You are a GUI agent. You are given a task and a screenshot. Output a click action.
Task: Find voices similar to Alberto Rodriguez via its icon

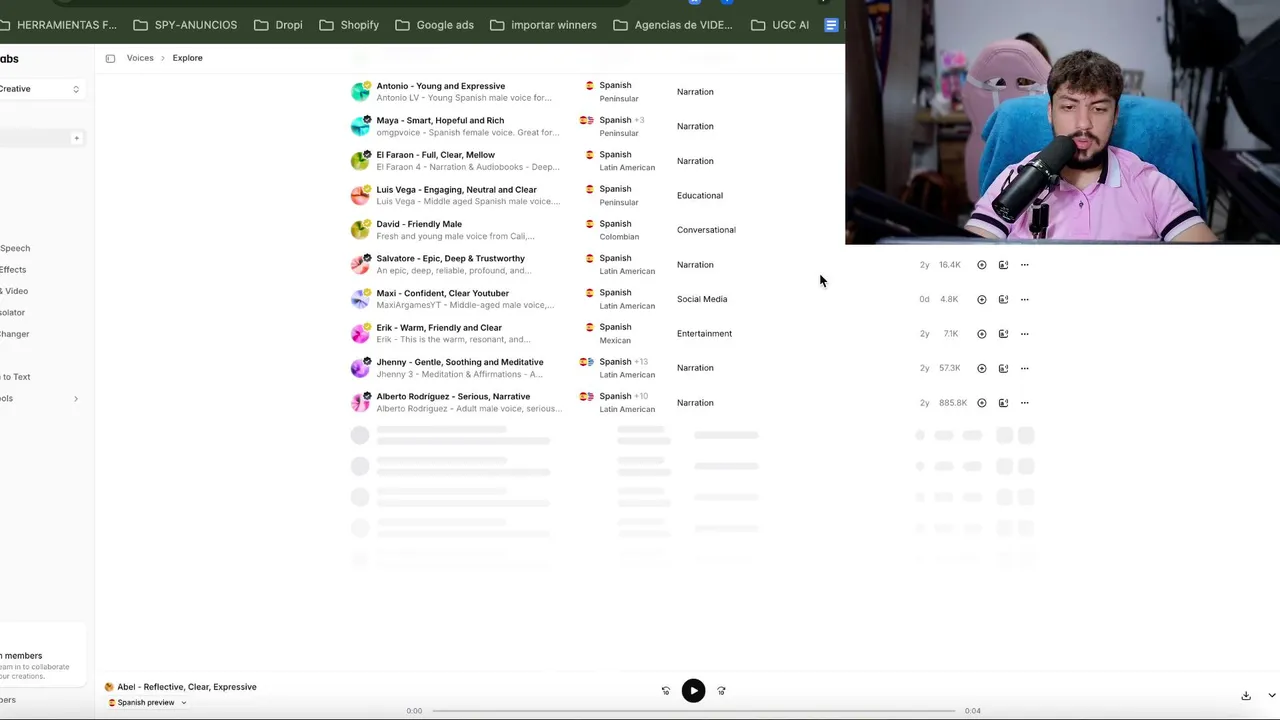[1003, 403]
